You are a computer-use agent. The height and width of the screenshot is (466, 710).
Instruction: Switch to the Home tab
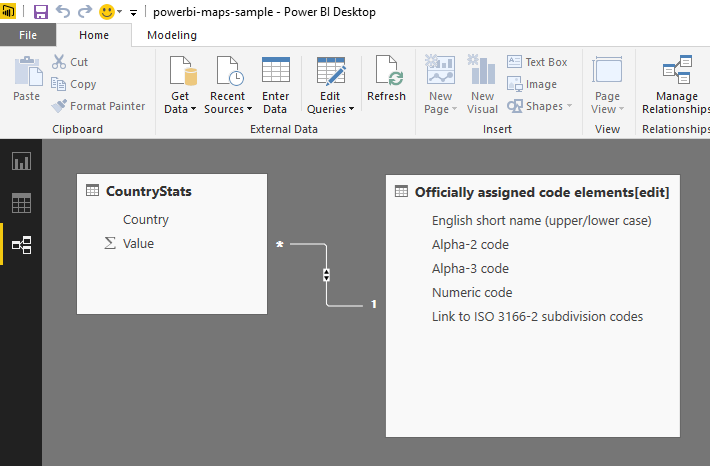[x=94, y=35]
